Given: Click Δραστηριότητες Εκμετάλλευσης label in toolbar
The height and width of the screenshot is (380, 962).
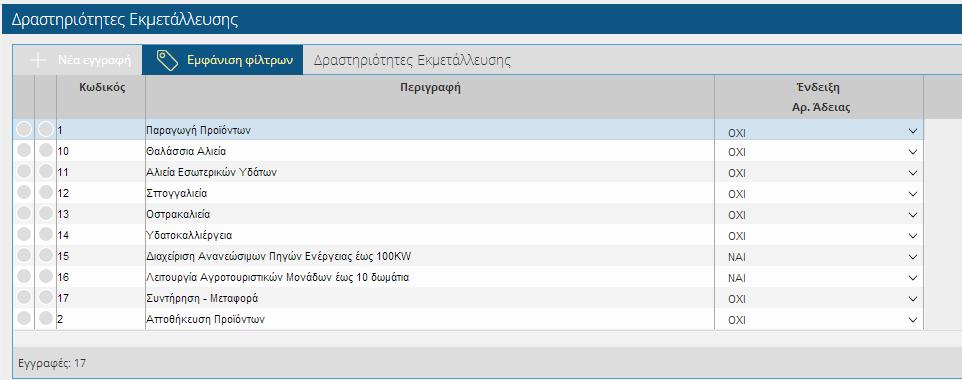Looking at the screenshot, I should [412, 60].
